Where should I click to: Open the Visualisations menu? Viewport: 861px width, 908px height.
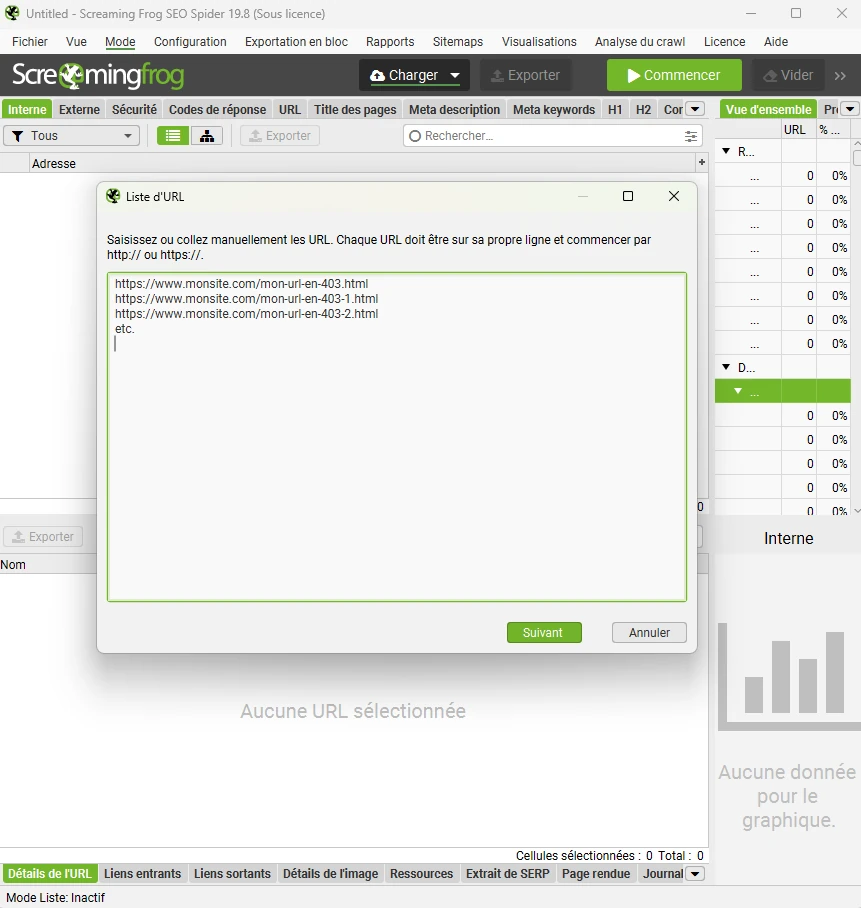click(x=539, y=42)
